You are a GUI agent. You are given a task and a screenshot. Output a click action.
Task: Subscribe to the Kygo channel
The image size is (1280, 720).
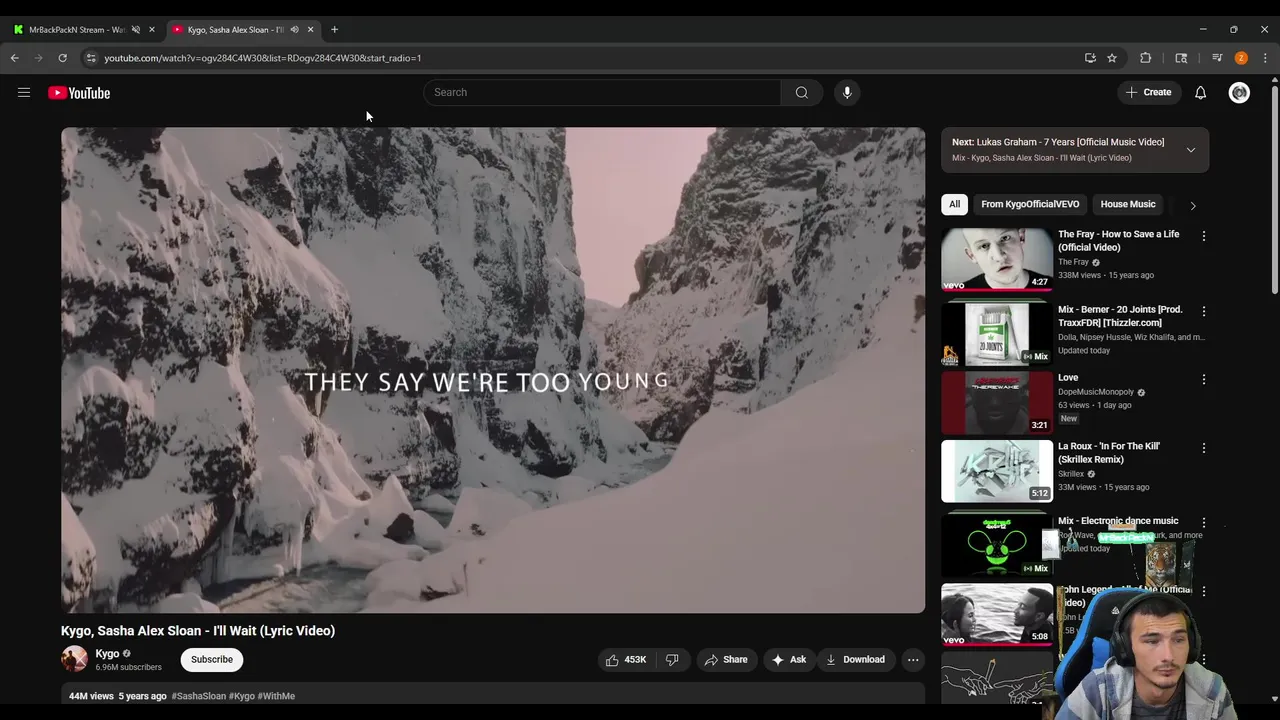click(x=212, y=660)
